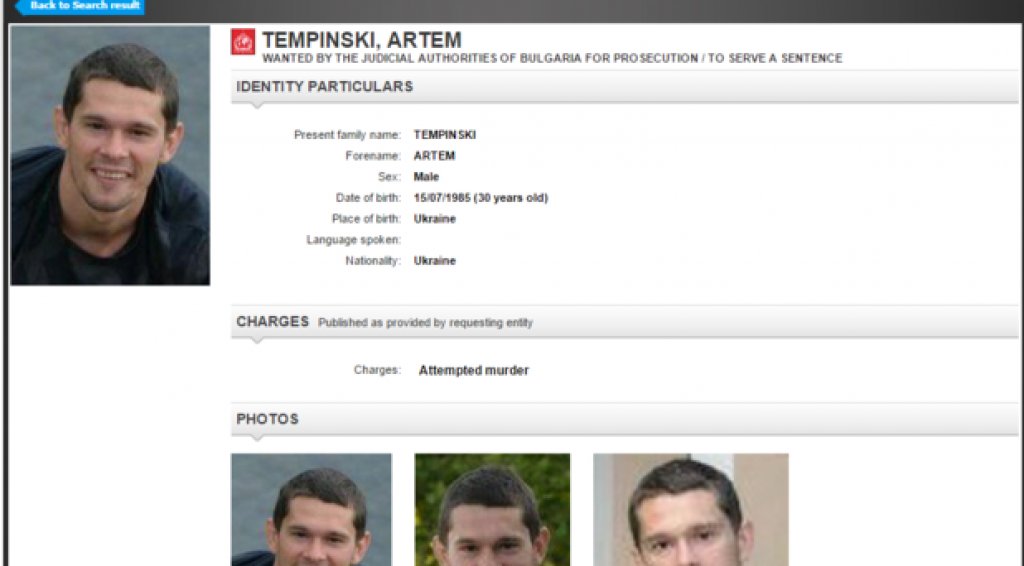Click the TEMPINSKI, ARTEM title heading

tap(362, 40)
